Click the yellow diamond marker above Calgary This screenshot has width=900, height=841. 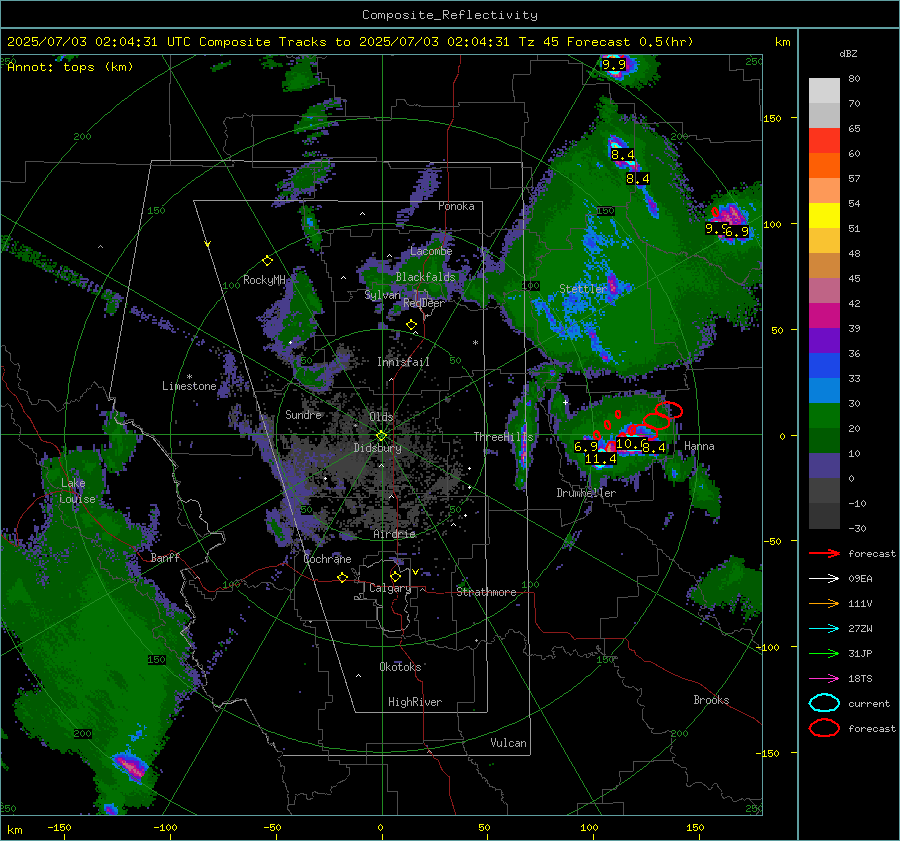395,576
